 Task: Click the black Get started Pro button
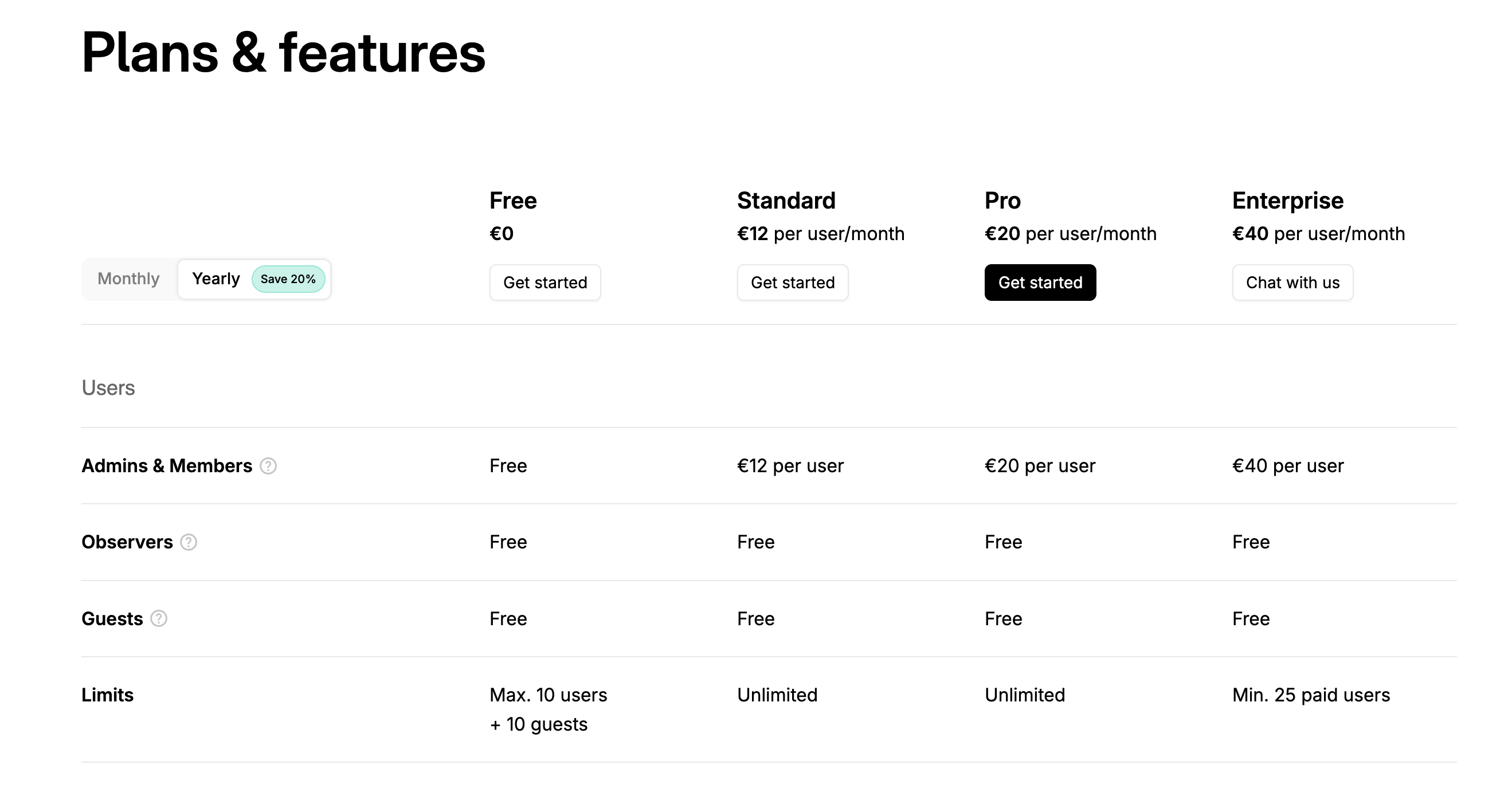coord(1040,283)
